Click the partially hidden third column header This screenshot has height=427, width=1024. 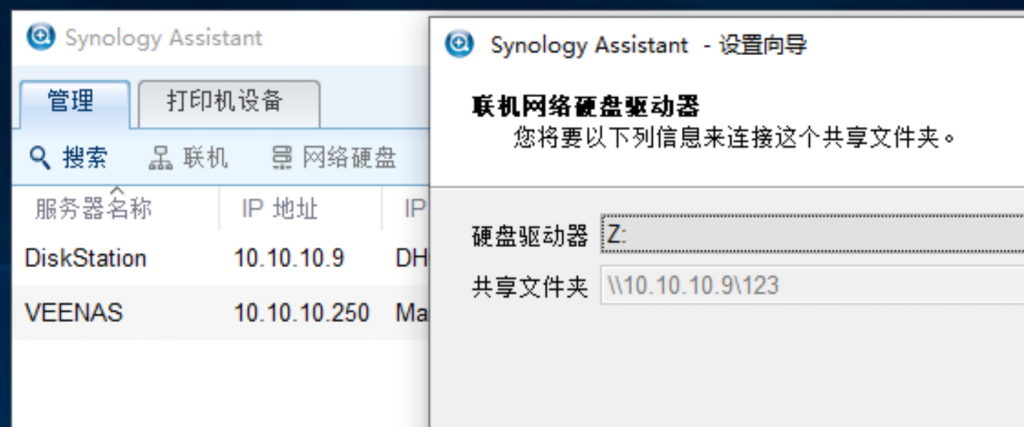tap(412, 209)
